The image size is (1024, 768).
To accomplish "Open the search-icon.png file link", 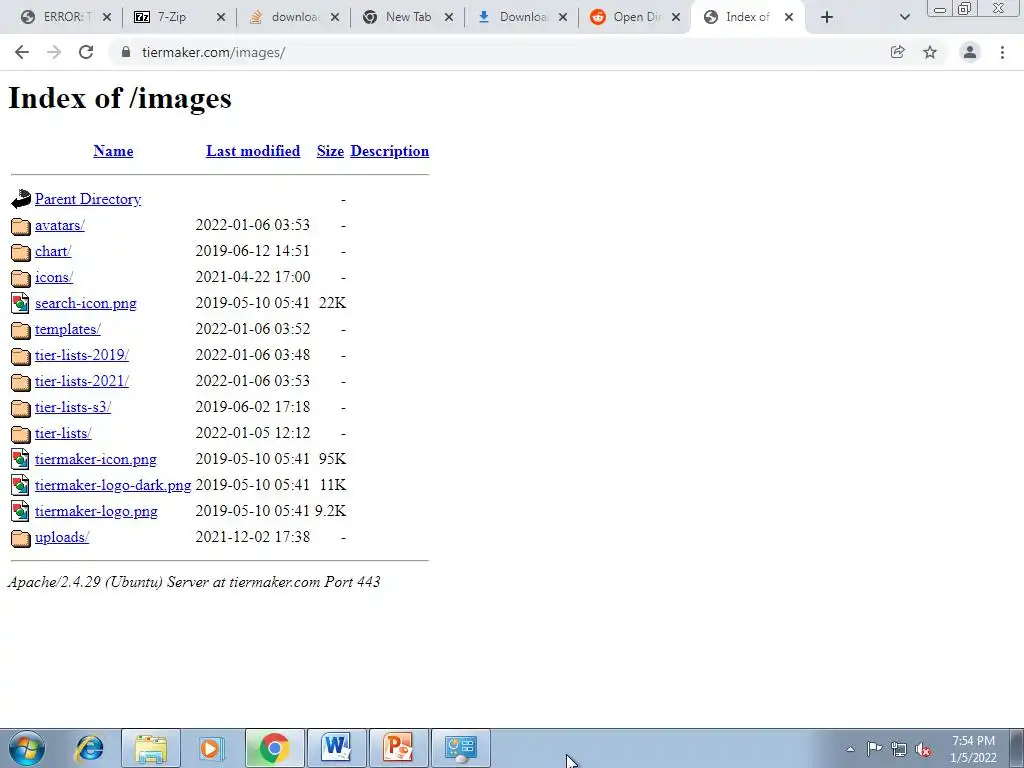I will point(86,304).
